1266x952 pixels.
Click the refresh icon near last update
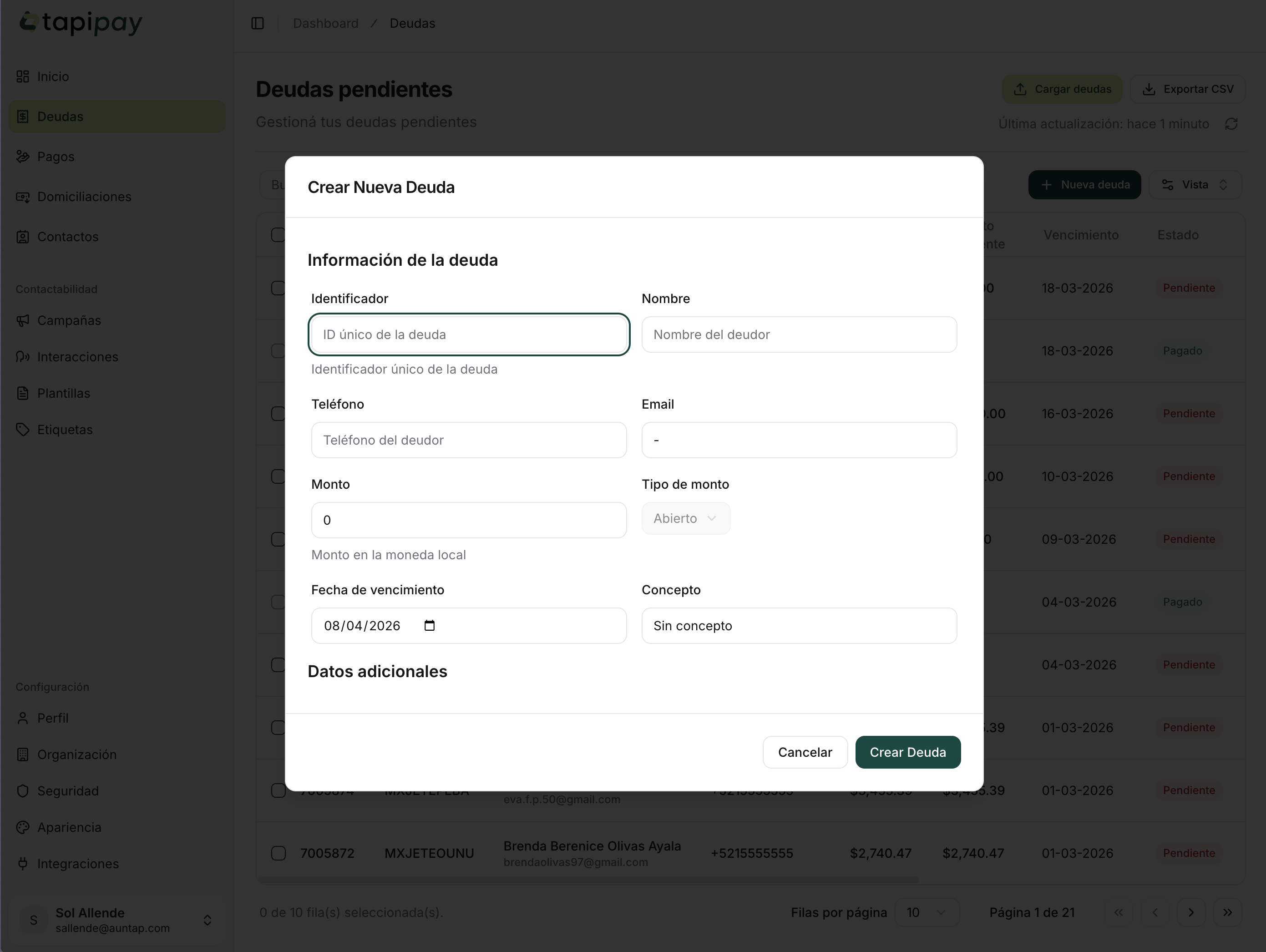coord(1232,124)
